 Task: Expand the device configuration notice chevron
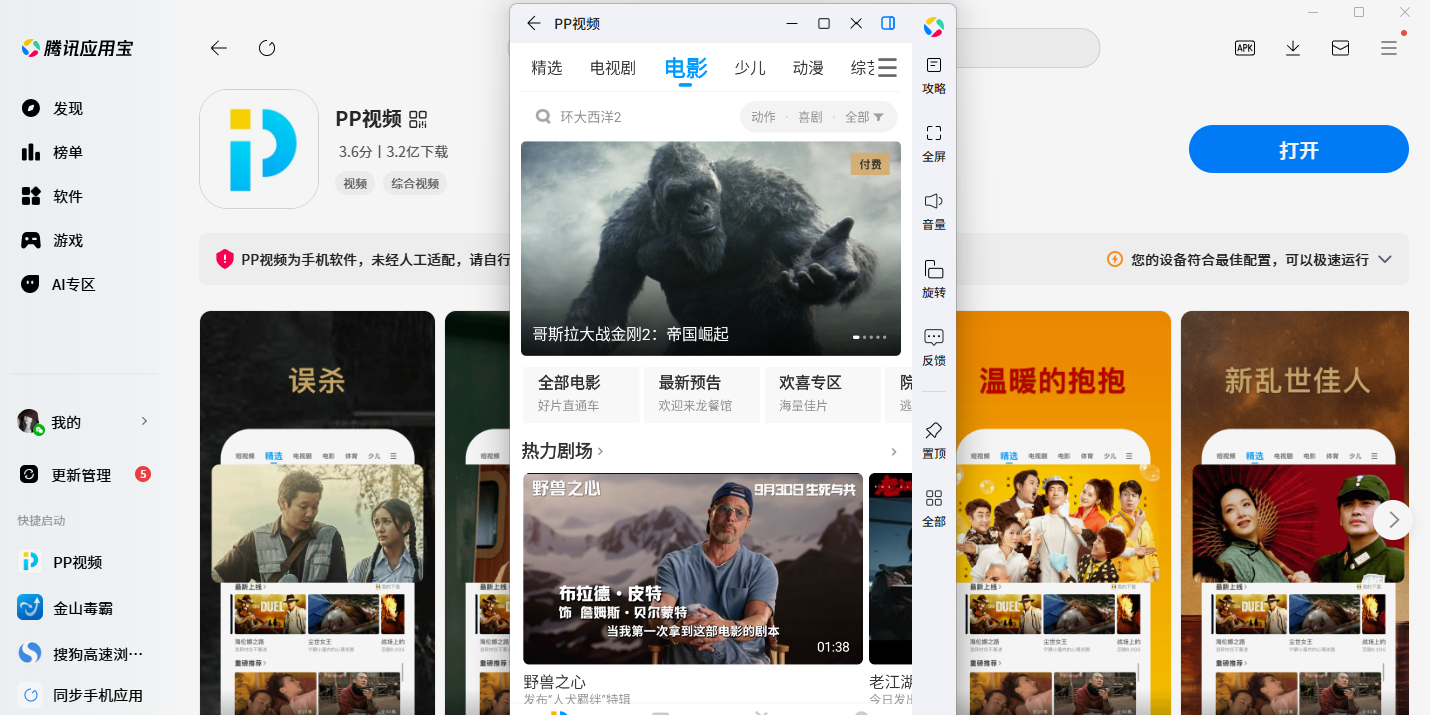click(1385, 259)
